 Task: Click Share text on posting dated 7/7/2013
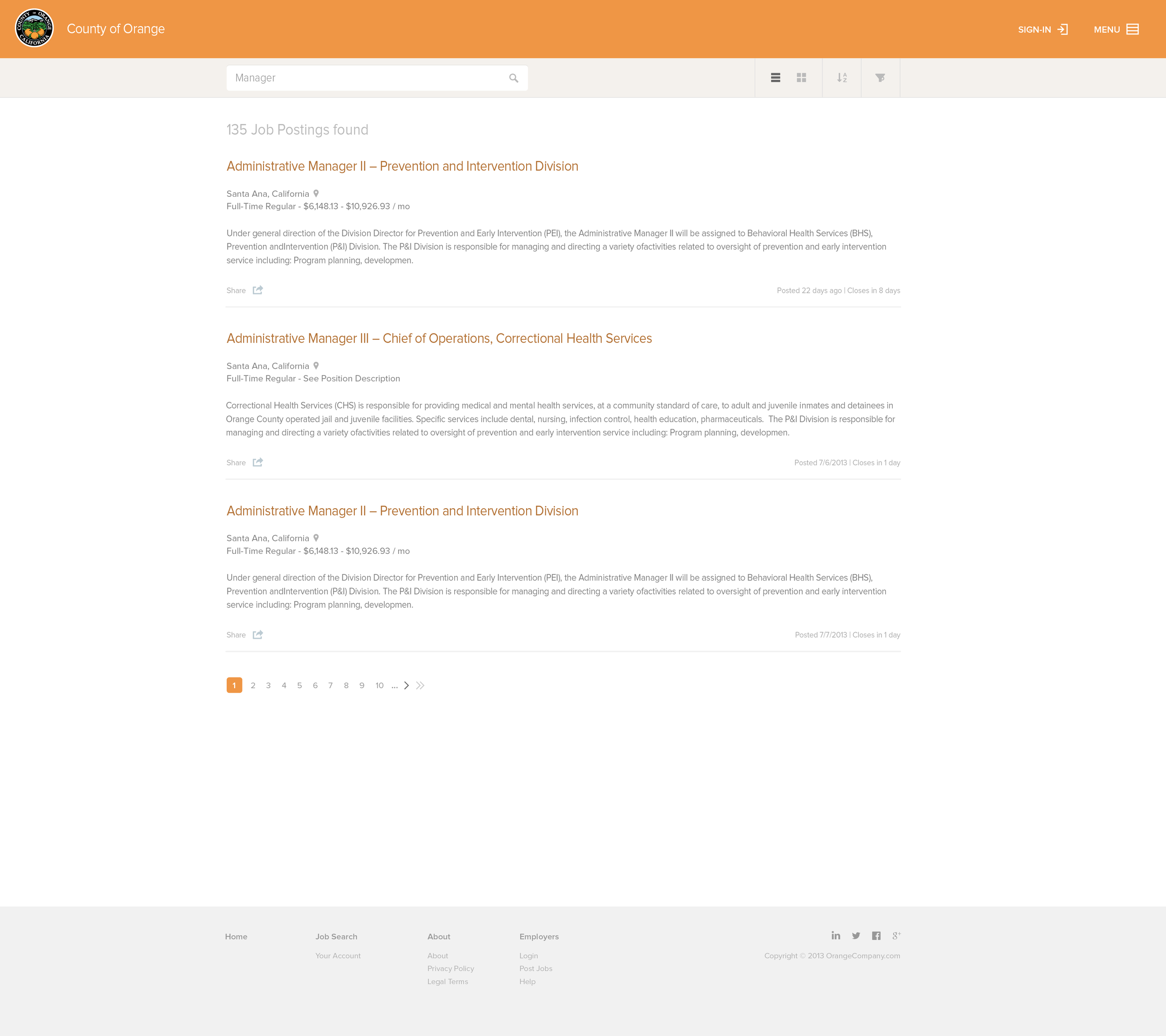click(236, 635)
